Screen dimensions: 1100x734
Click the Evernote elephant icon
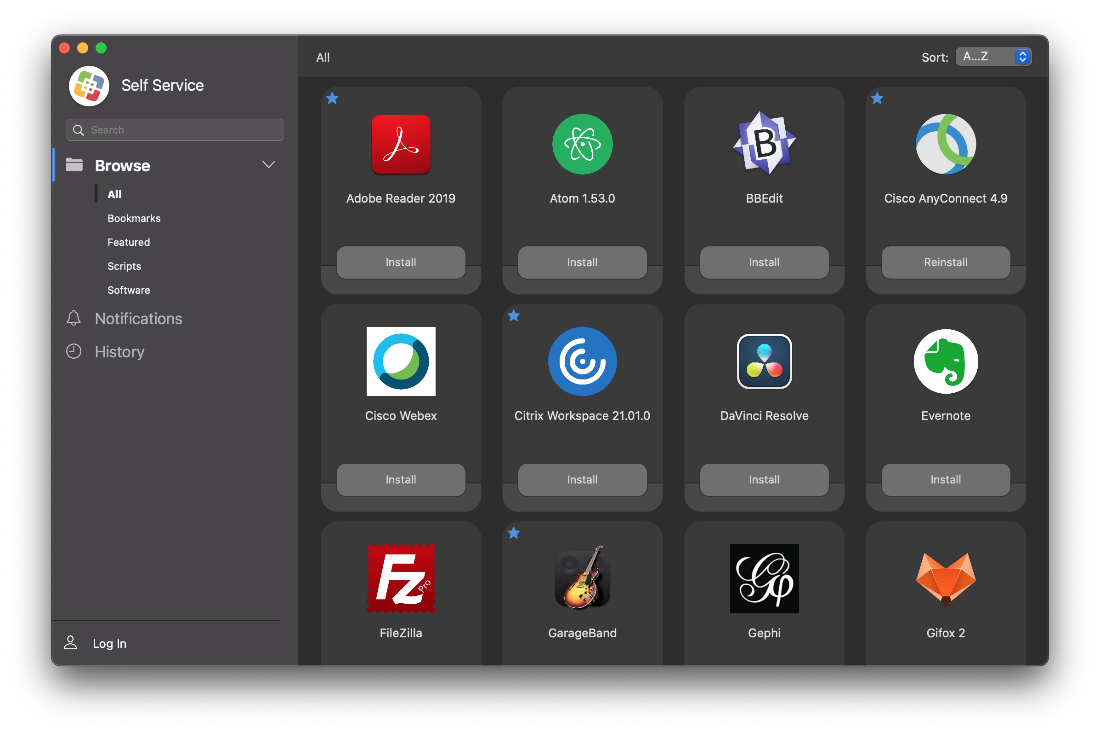(x=946, y=361)
